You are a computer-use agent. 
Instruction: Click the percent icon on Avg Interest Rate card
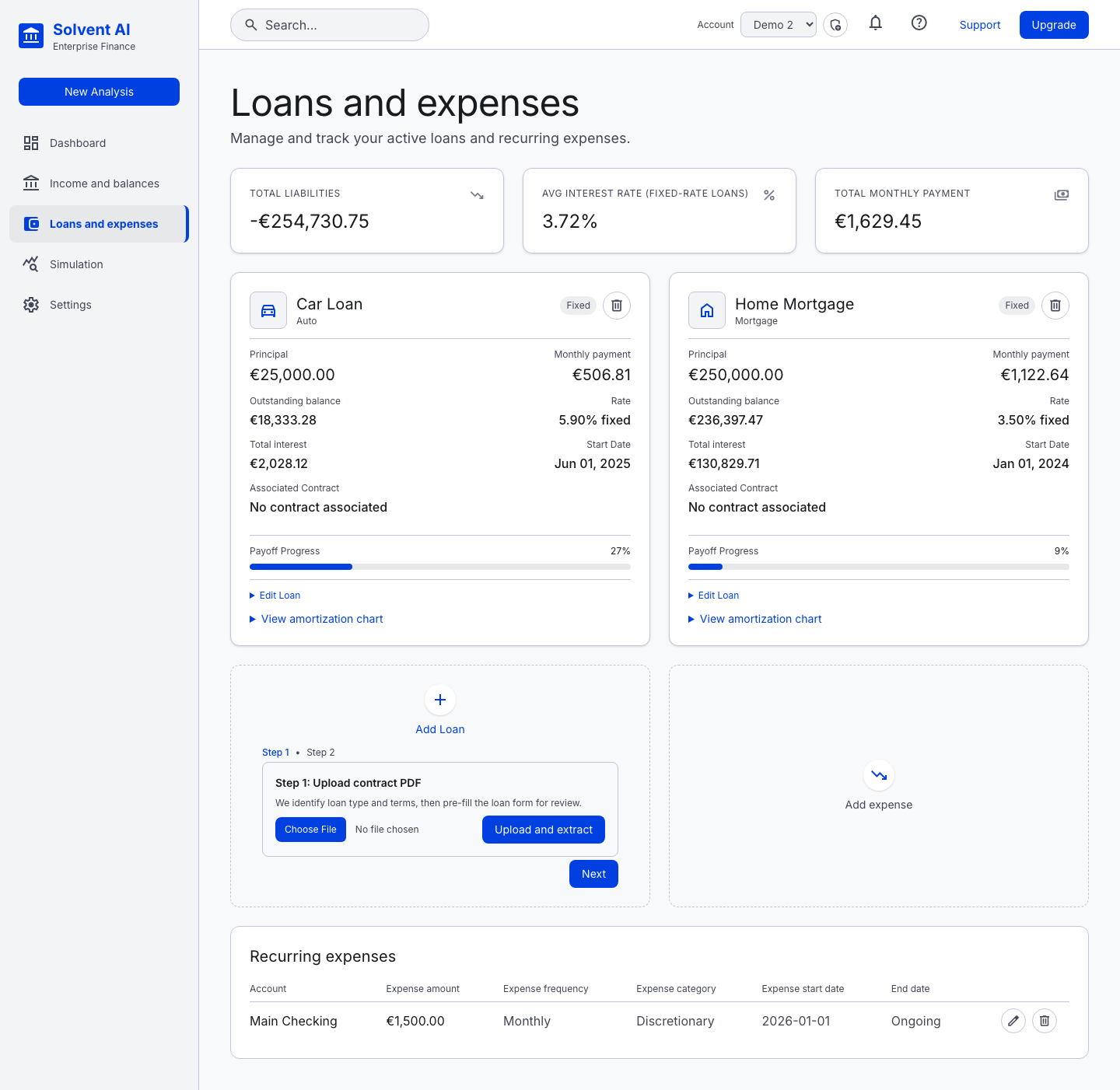[x=769, y=195]
